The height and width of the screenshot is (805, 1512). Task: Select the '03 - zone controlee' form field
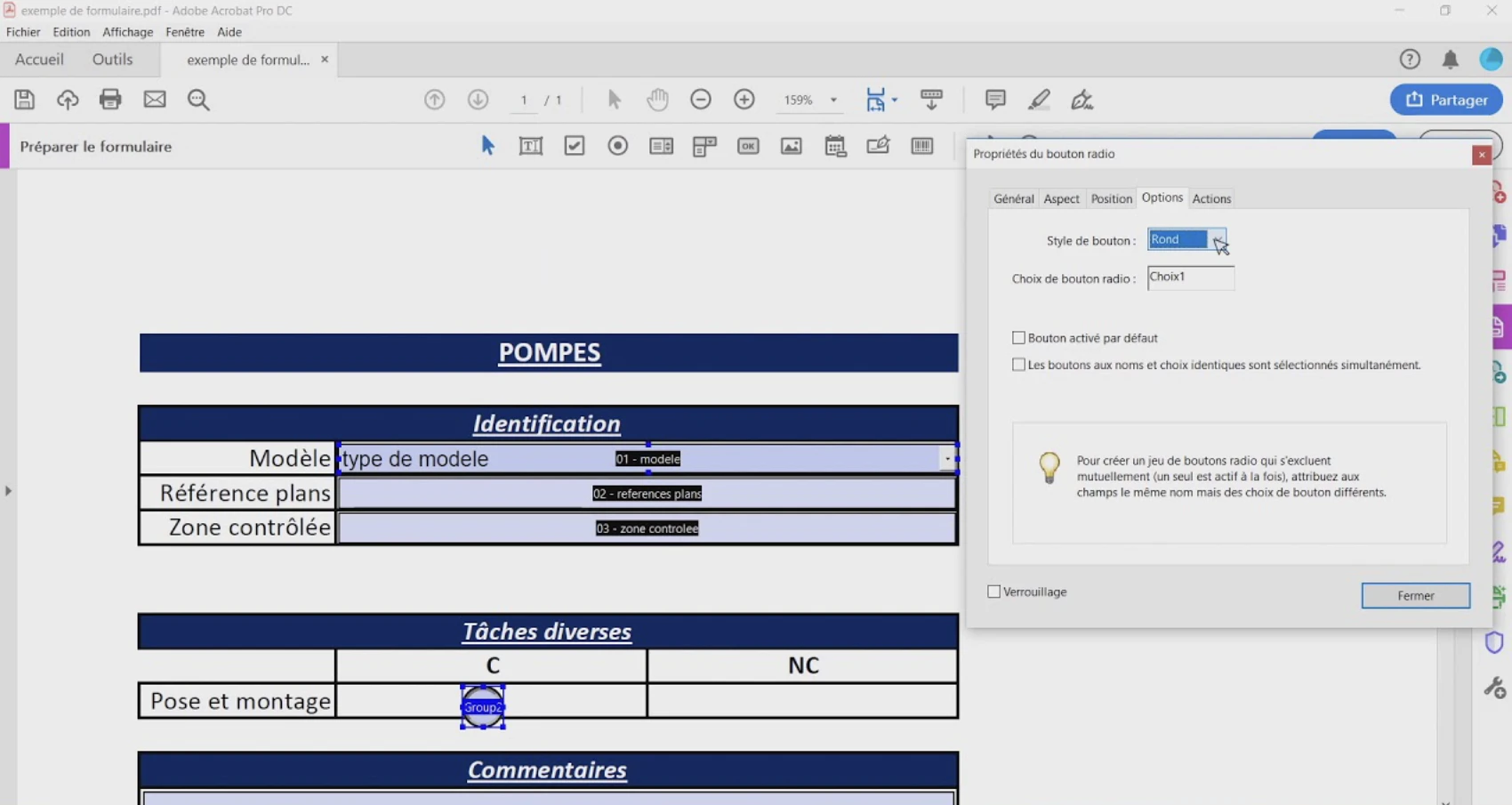[647, 528]
